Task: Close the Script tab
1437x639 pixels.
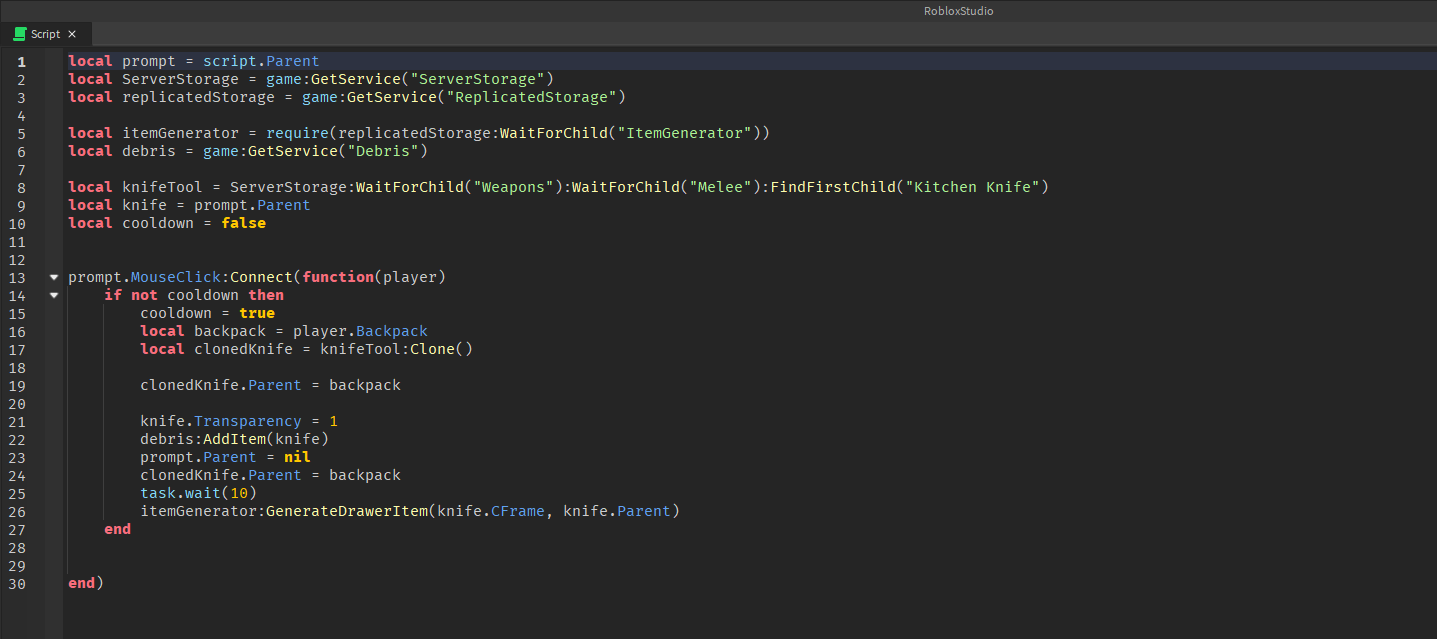Action: point(72,34)
